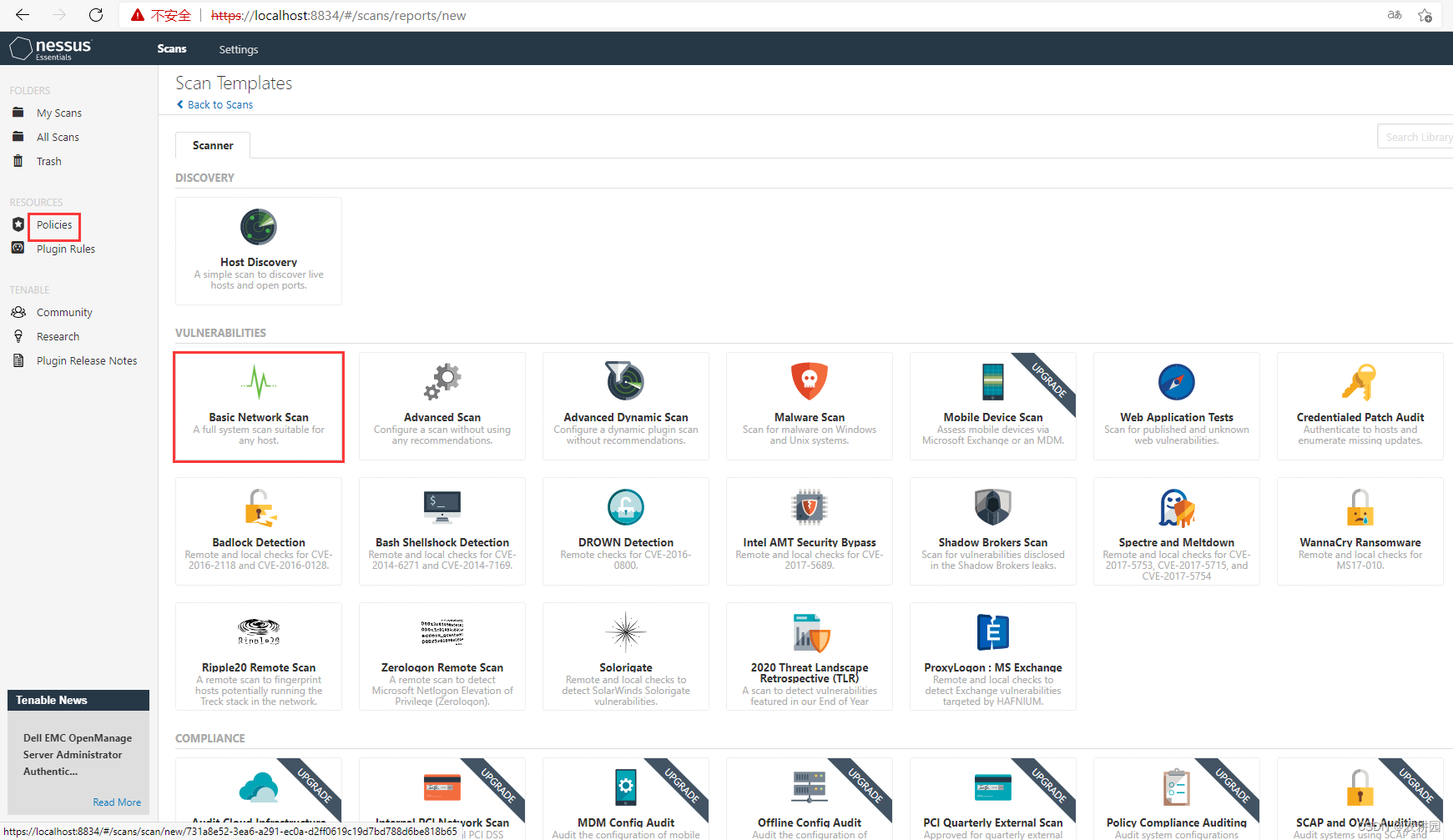Click the Research lightbulb icon

(x=18, y=336)
